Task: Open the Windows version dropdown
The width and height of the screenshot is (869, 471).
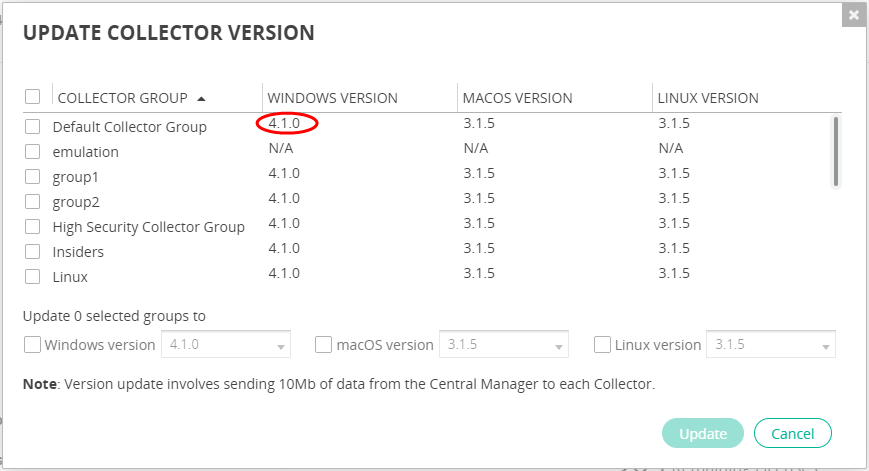Action: [x=226, y=345]
